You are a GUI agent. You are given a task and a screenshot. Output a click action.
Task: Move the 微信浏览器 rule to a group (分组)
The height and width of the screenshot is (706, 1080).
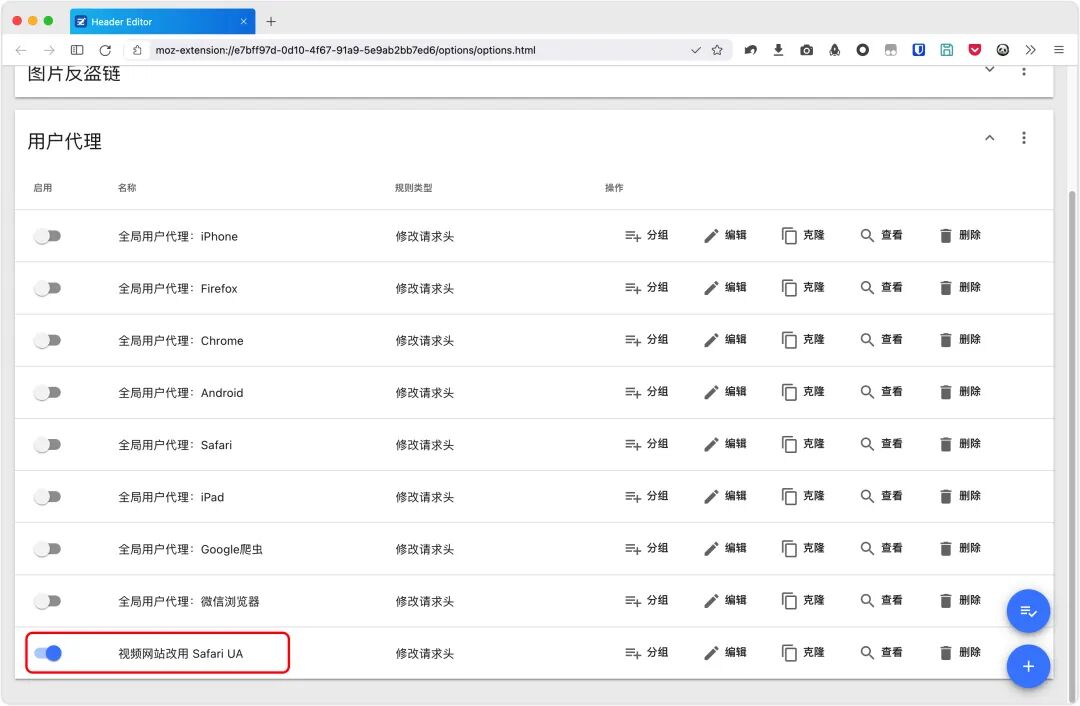pos(647,601)
